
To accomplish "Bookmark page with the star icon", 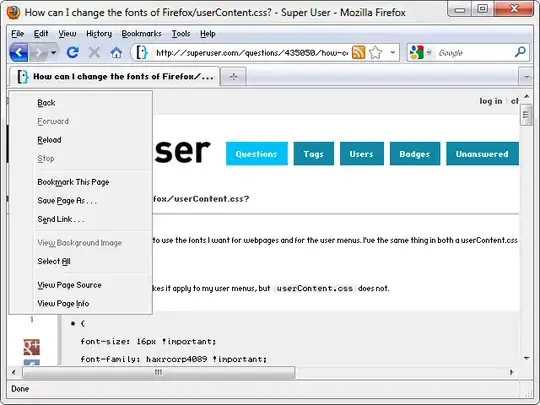I will (375, 53).
